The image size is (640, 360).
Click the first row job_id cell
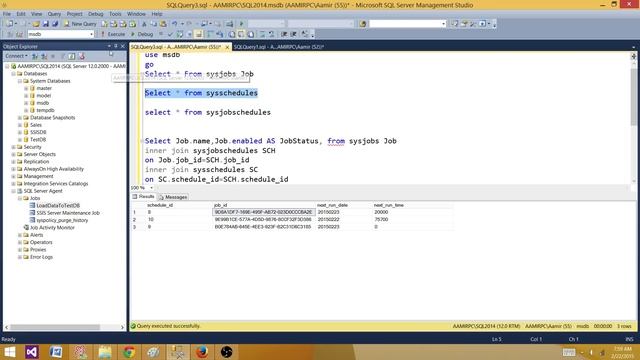click(x=263, y=212)
